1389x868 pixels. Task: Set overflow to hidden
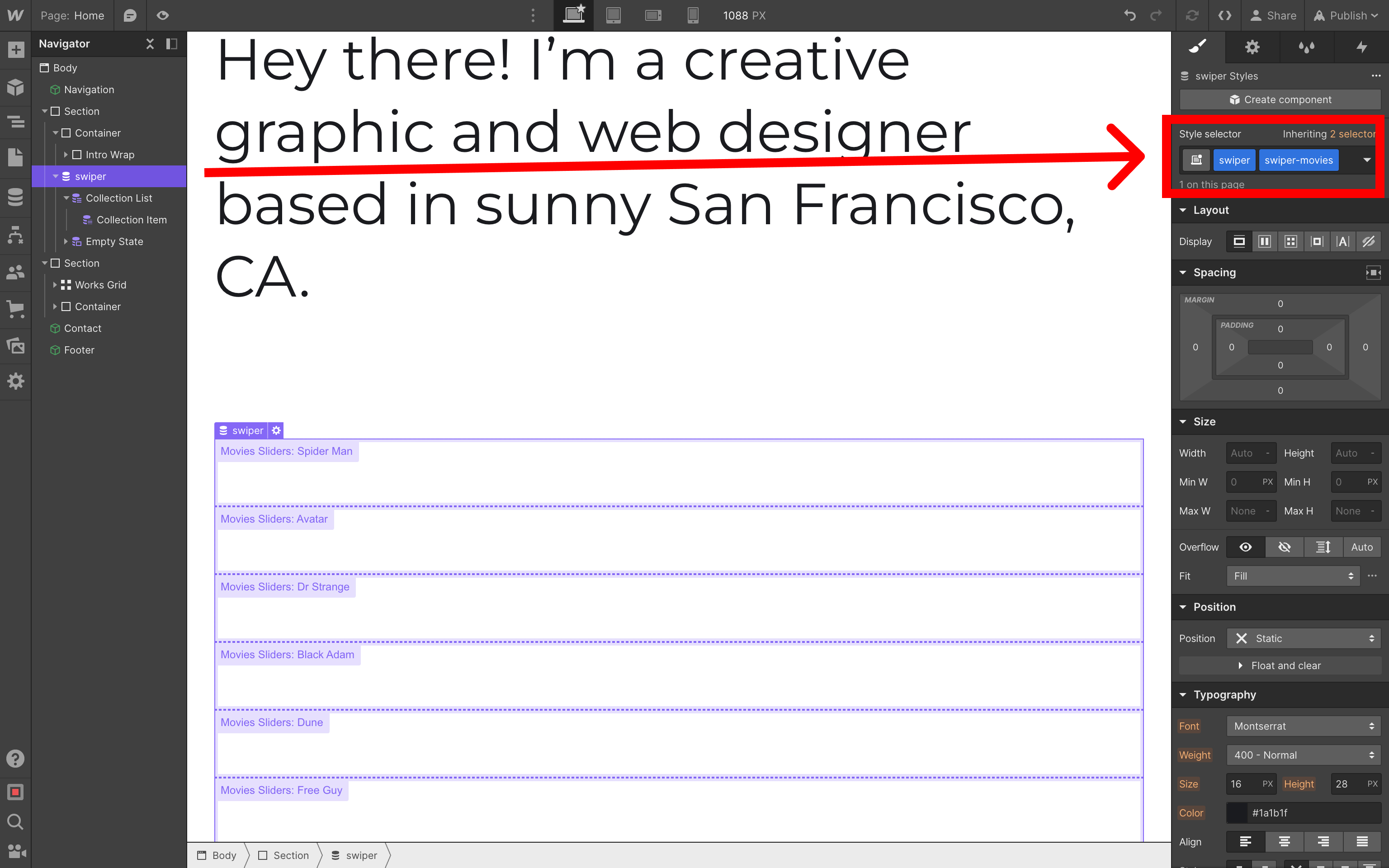[x=1284, y=547]
